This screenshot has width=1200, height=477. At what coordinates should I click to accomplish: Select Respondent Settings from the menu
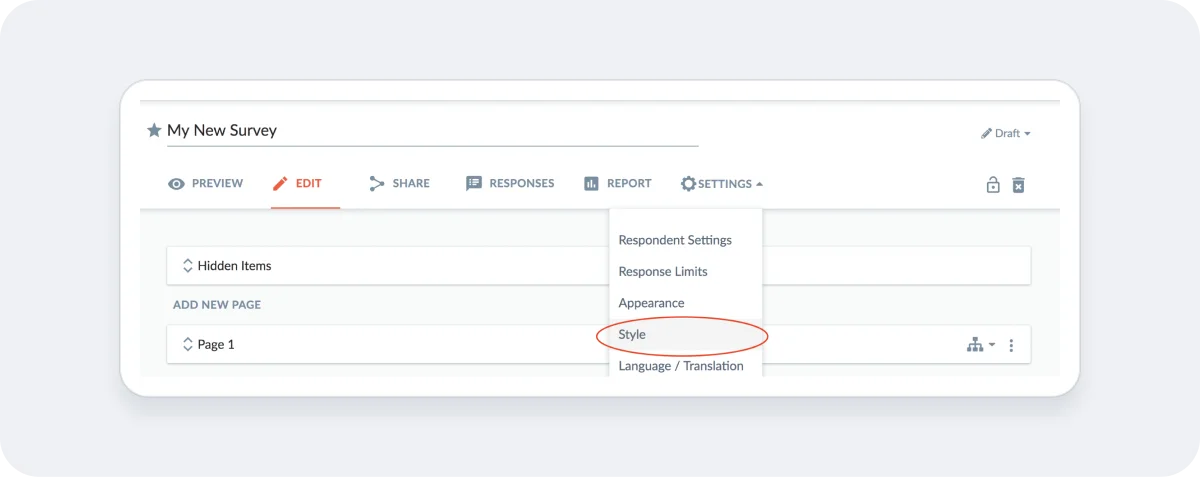pyautogui.click(x=675, y=240)
